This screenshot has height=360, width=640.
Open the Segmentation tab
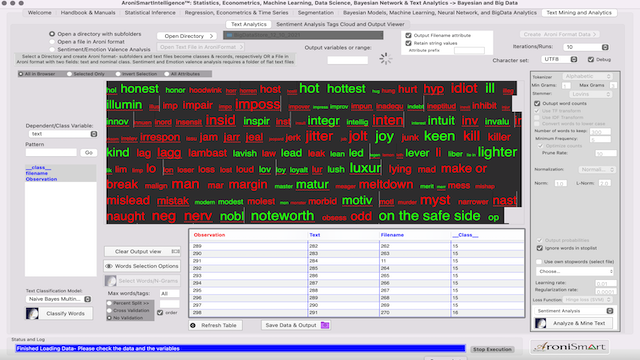(316, 13)
